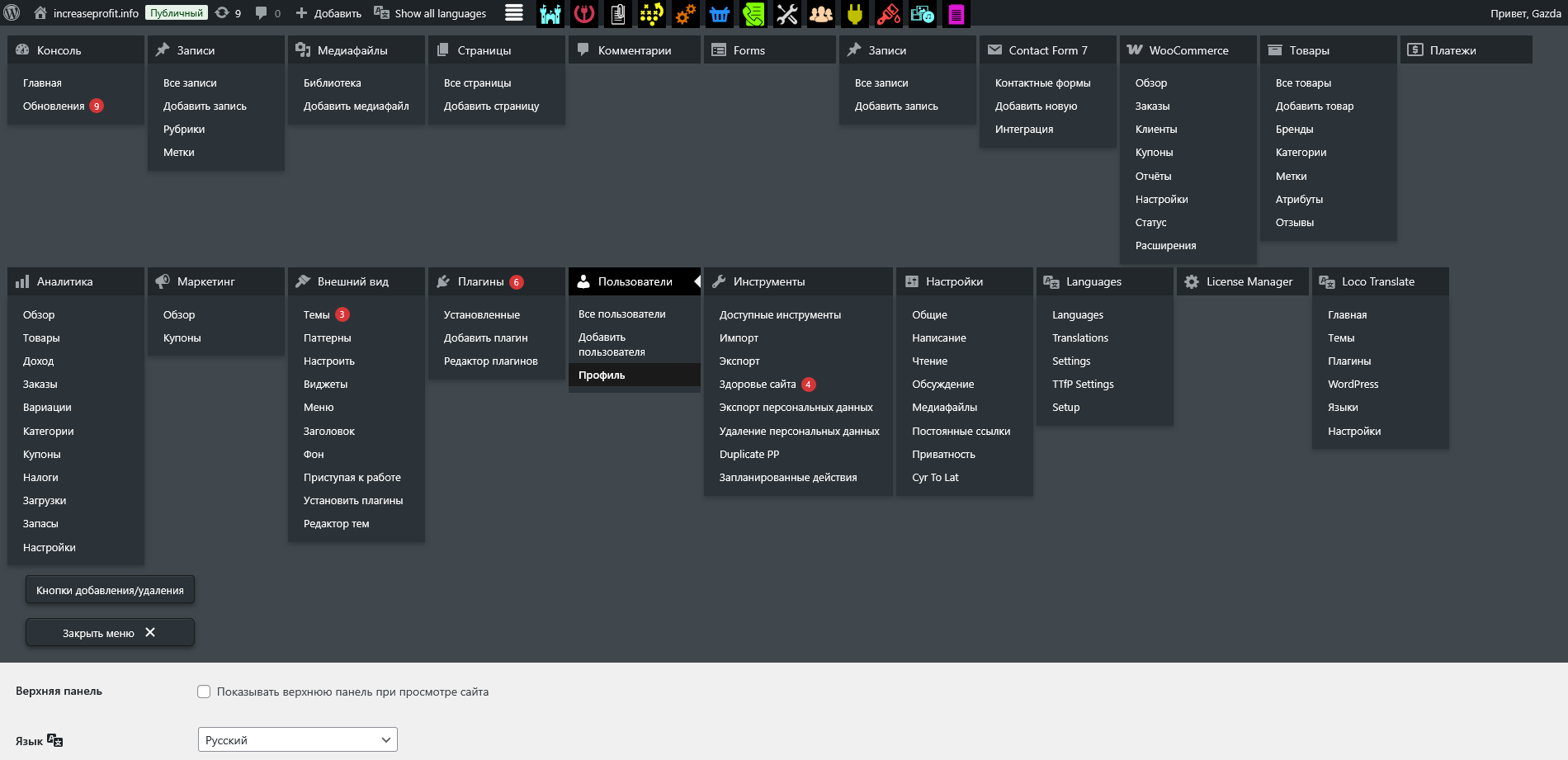Open Расширения under WooCommerce
This screenshot has width=1568, height=760.
1166,245
